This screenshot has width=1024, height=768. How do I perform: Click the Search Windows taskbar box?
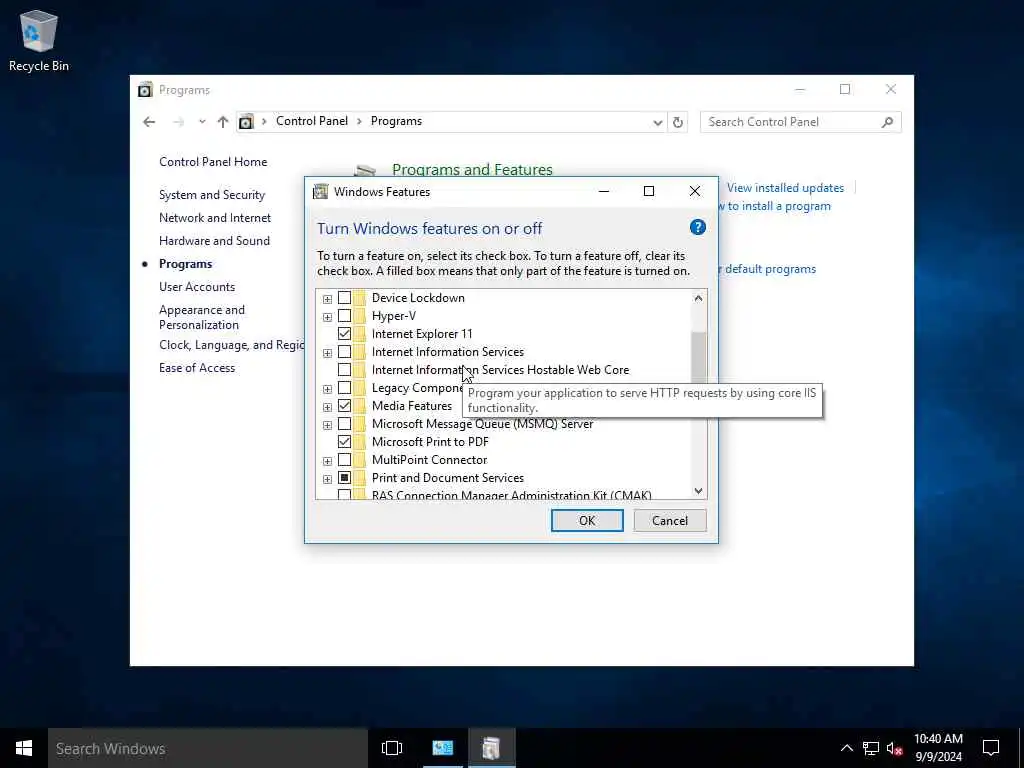coord(208,748)
